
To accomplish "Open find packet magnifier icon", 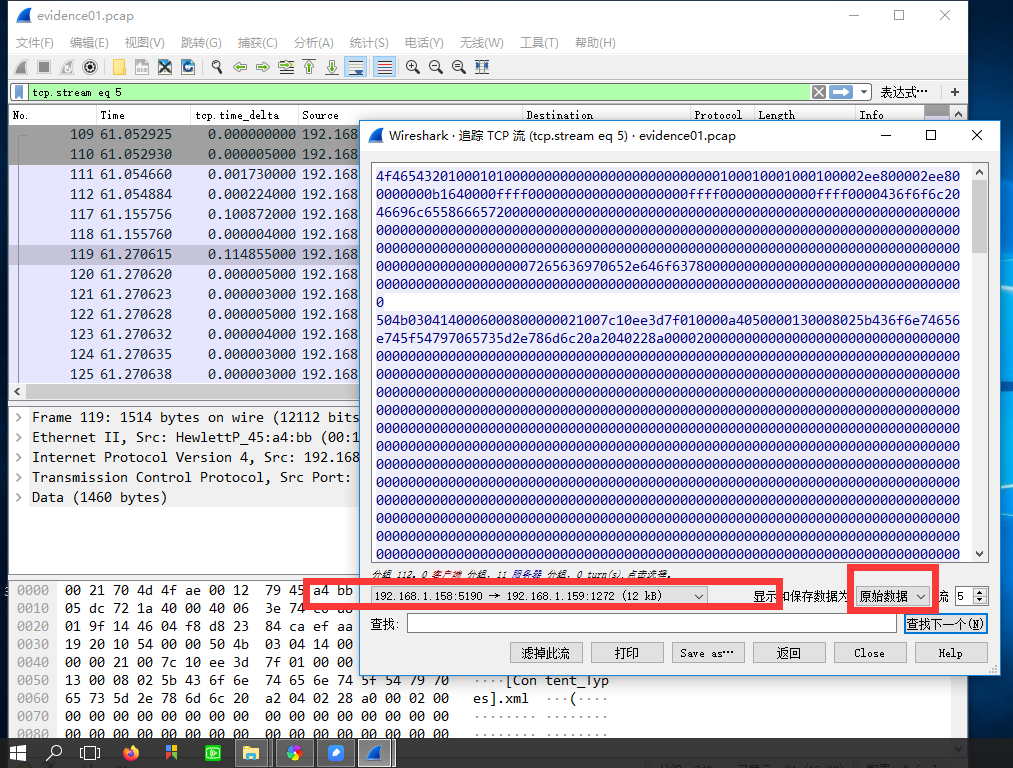I will click(x=217, y=67).
